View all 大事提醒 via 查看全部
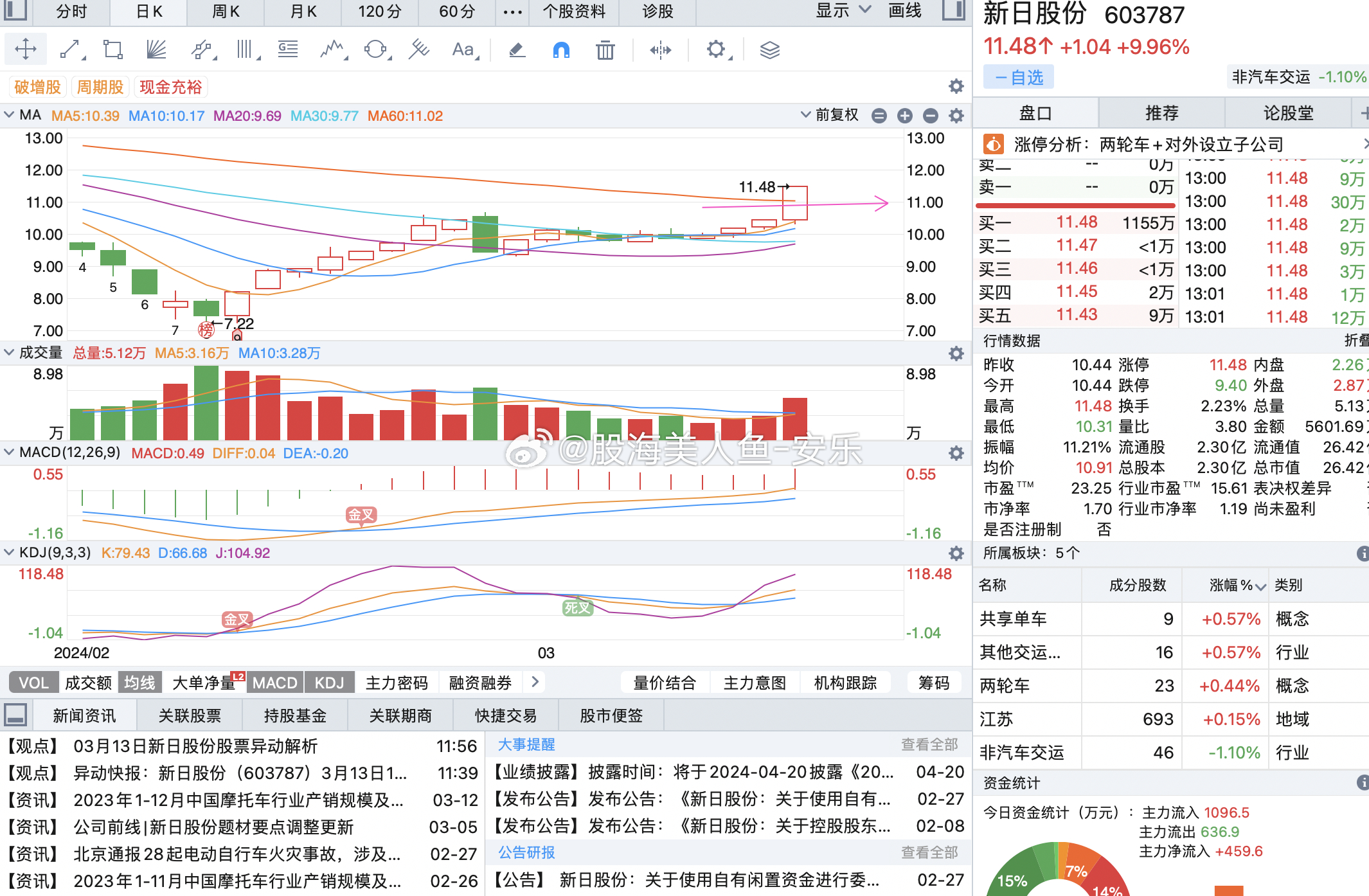Image resolution: width=1369 pixels, height=896 pixels. point(929,744)
